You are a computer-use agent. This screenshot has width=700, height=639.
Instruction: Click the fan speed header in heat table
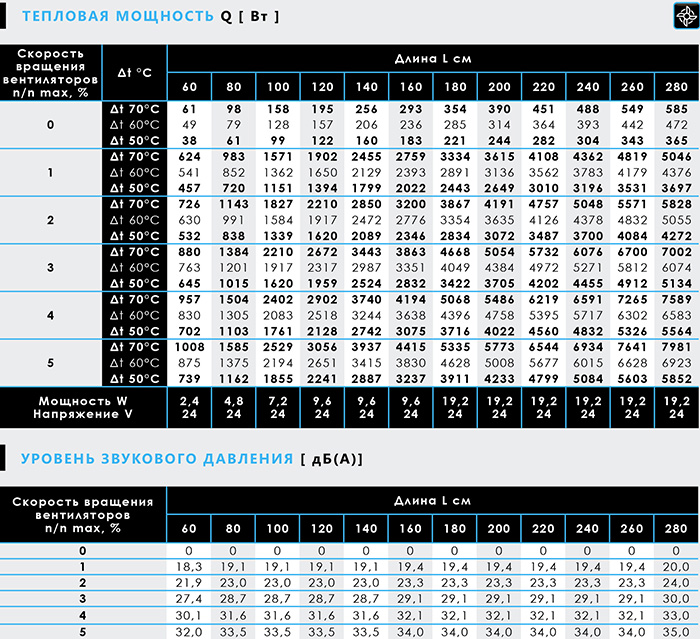pos(50,73)
